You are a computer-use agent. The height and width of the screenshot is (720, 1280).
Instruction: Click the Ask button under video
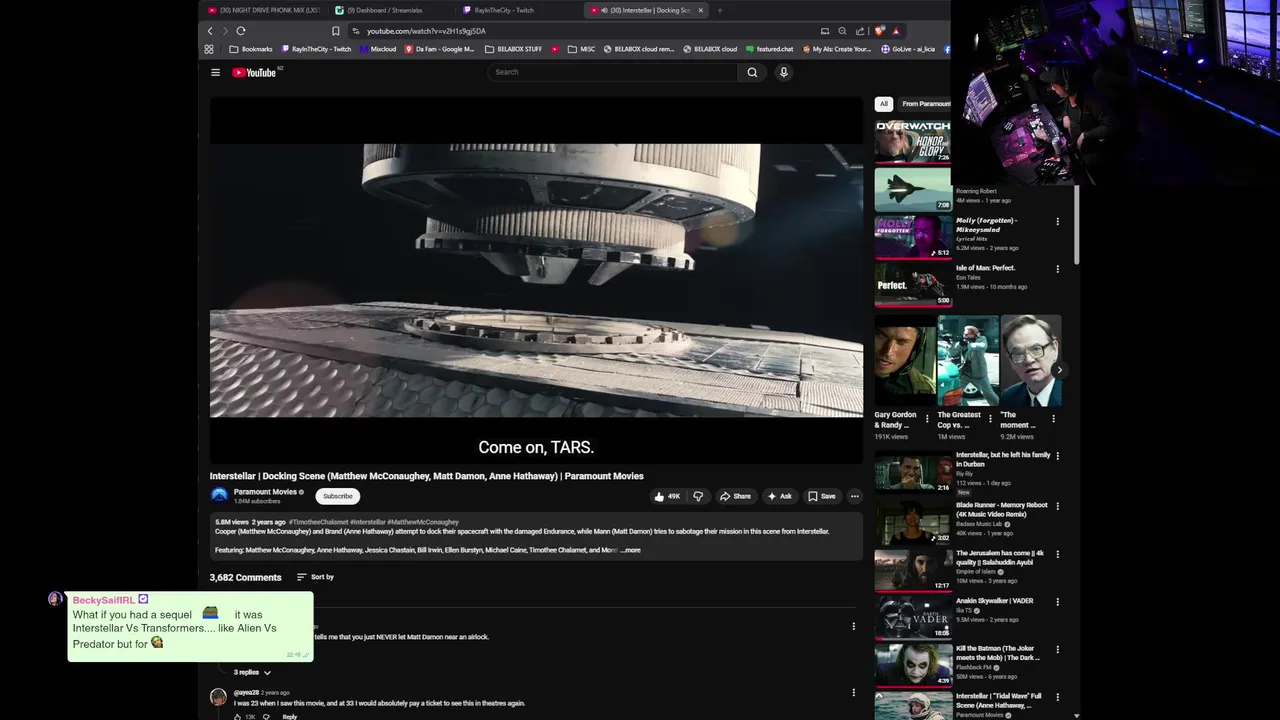coord(779,496)
